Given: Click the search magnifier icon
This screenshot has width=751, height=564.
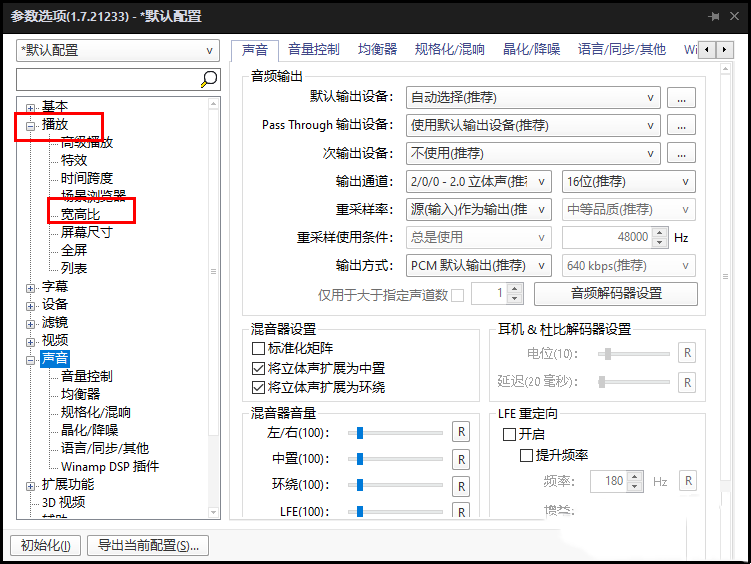Looking at the screenshot, I should (209, 79).
